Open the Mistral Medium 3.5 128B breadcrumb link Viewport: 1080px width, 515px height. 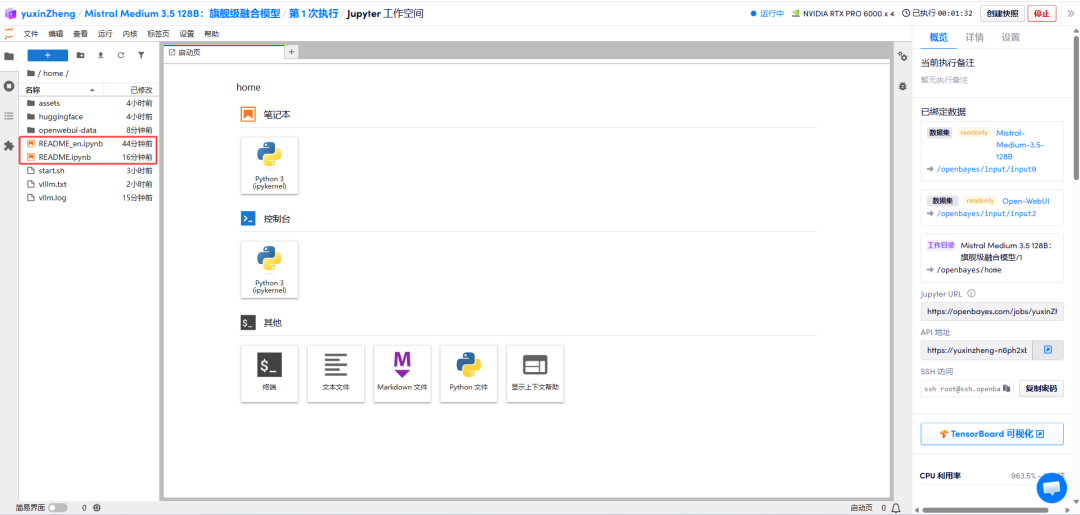coord(183,13)
